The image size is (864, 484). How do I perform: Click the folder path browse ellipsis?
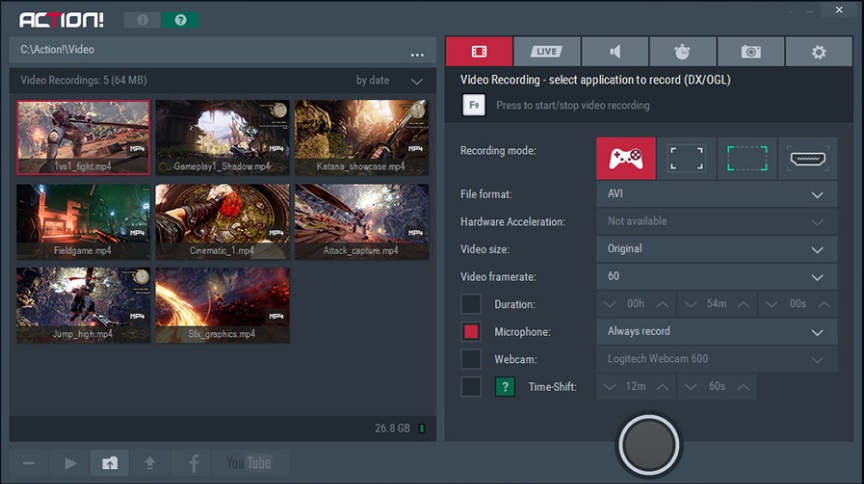click(417, 55)
